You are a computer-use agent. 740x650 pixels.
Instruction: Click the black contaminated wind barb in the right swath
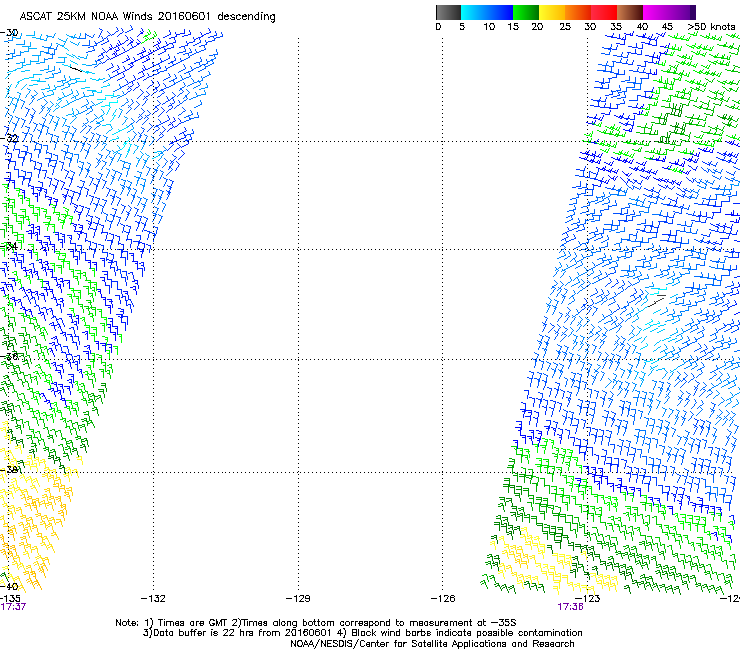[x=656, y=301]
